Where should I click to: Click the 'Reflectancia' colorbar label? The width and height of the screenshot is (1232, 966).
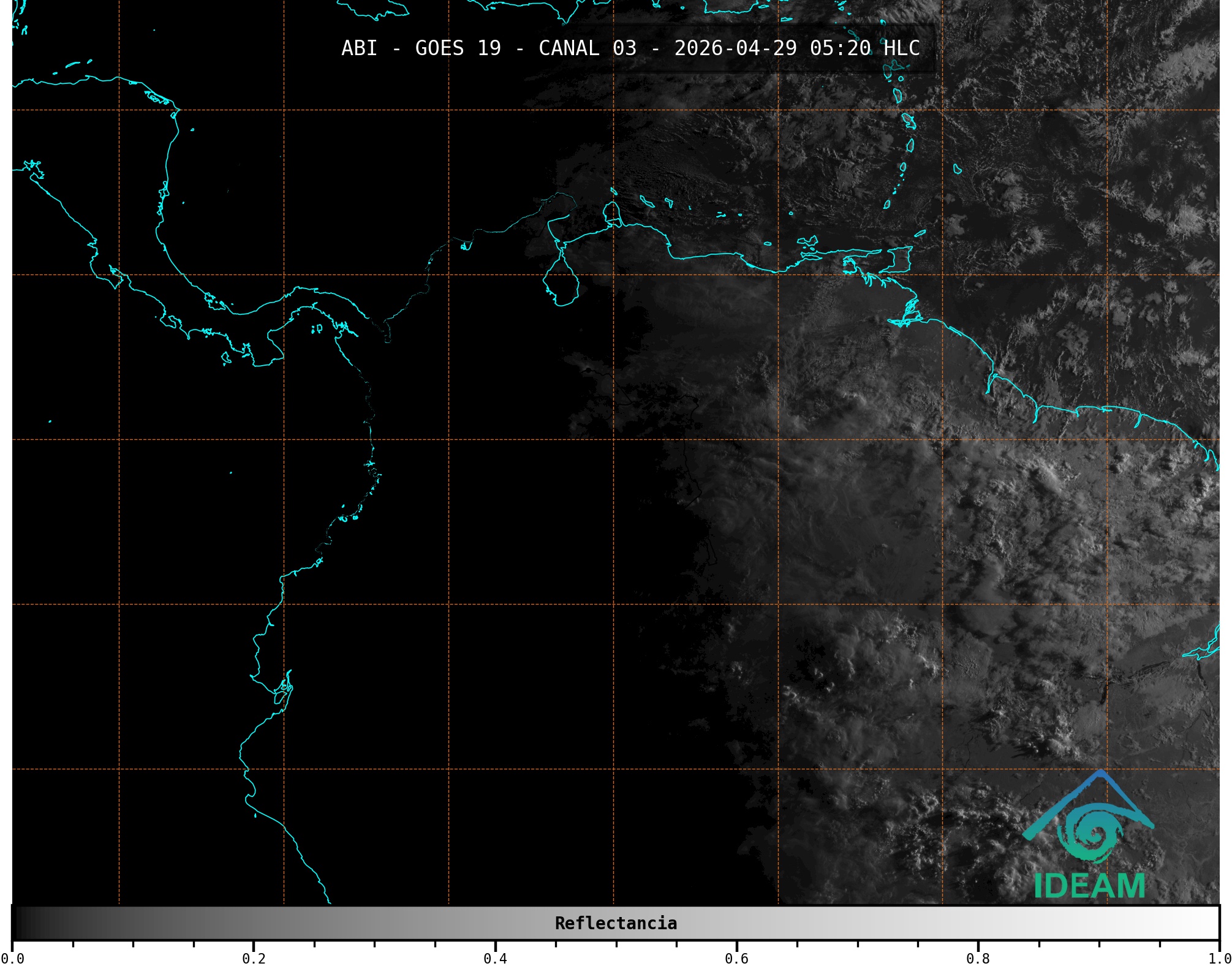pyautogui.click(x=615, y=923)
